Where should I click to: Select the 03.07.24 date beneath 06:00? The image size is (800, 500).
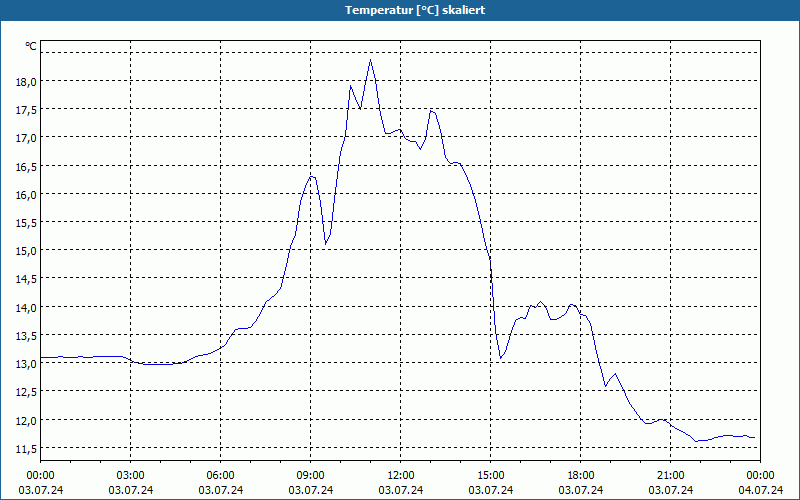[220, 490]
